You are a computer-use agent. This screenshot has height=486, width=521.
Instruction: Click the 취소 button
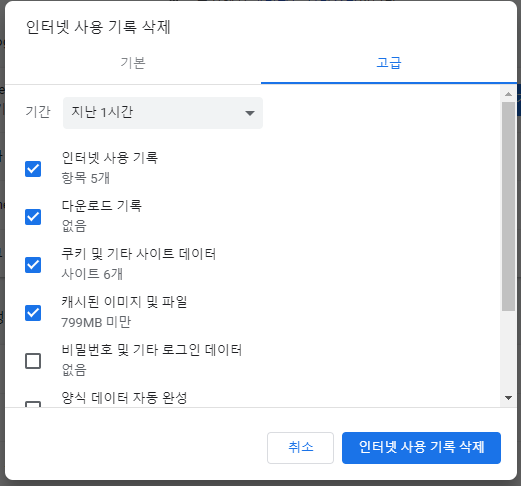click(x=300, y=448)
